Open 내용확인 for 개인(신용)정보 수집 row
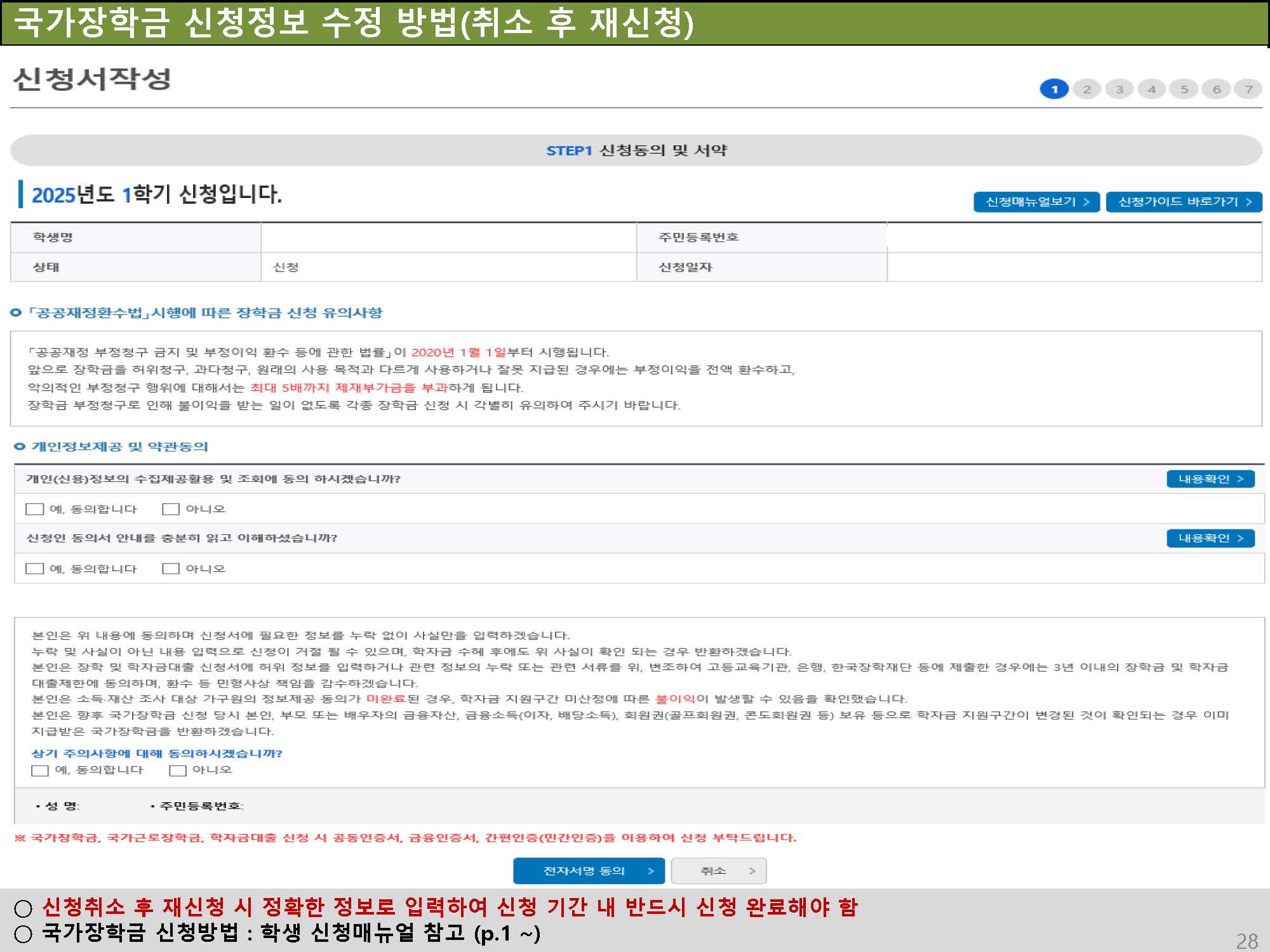This screenshot has width=1270, height=952. (1210, 479)
